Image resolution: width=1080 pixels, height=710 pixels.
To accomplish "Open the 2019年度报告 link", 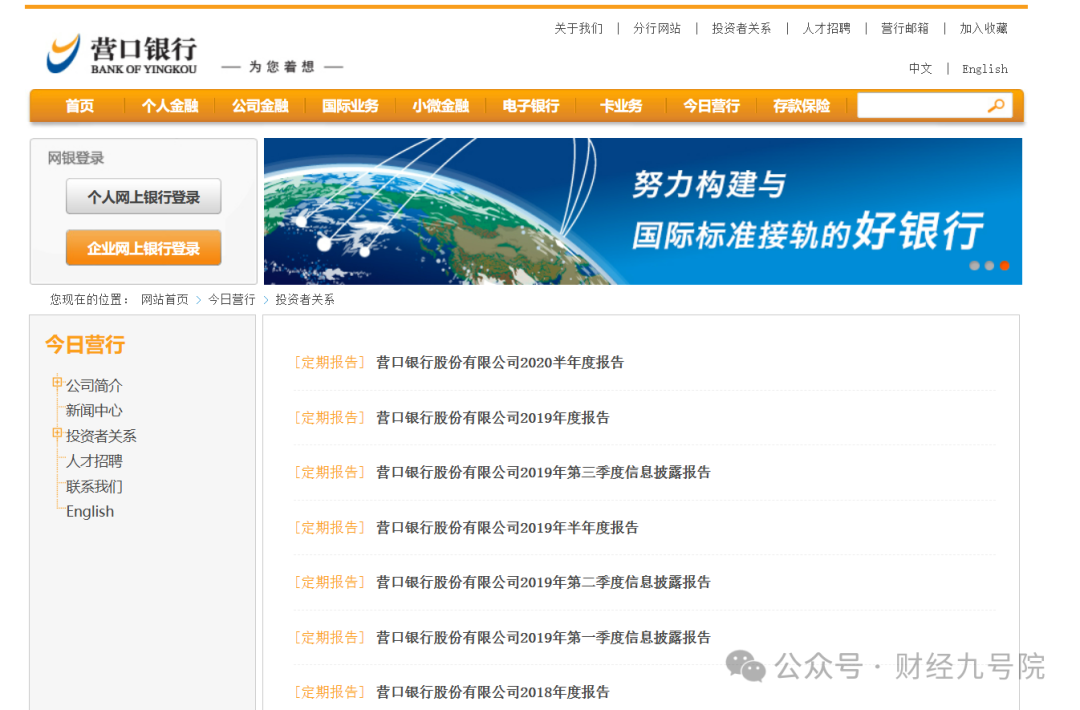I will click(x=495, y=417).
